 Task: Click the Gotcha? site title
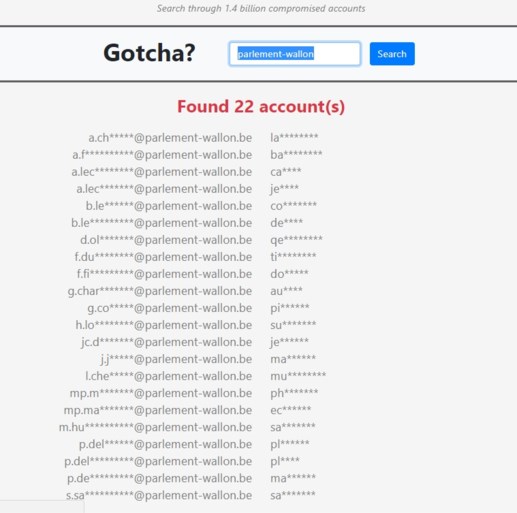tap(149, 53)
